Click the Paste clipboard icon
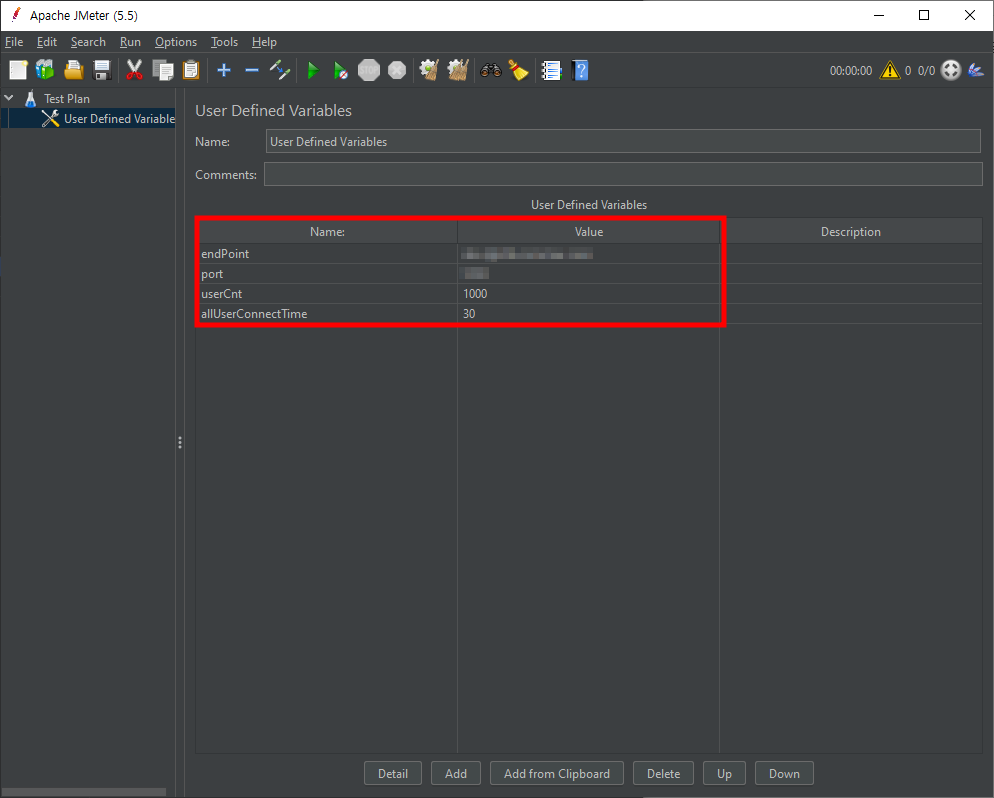 (191, 70)
